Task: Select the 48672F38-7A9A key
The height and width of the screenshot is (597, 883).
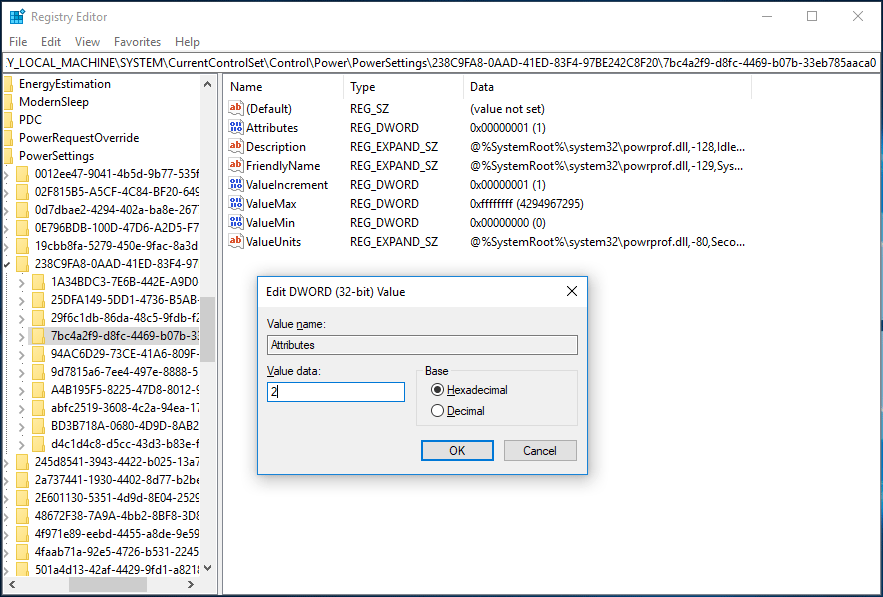Action: (117, 516)
